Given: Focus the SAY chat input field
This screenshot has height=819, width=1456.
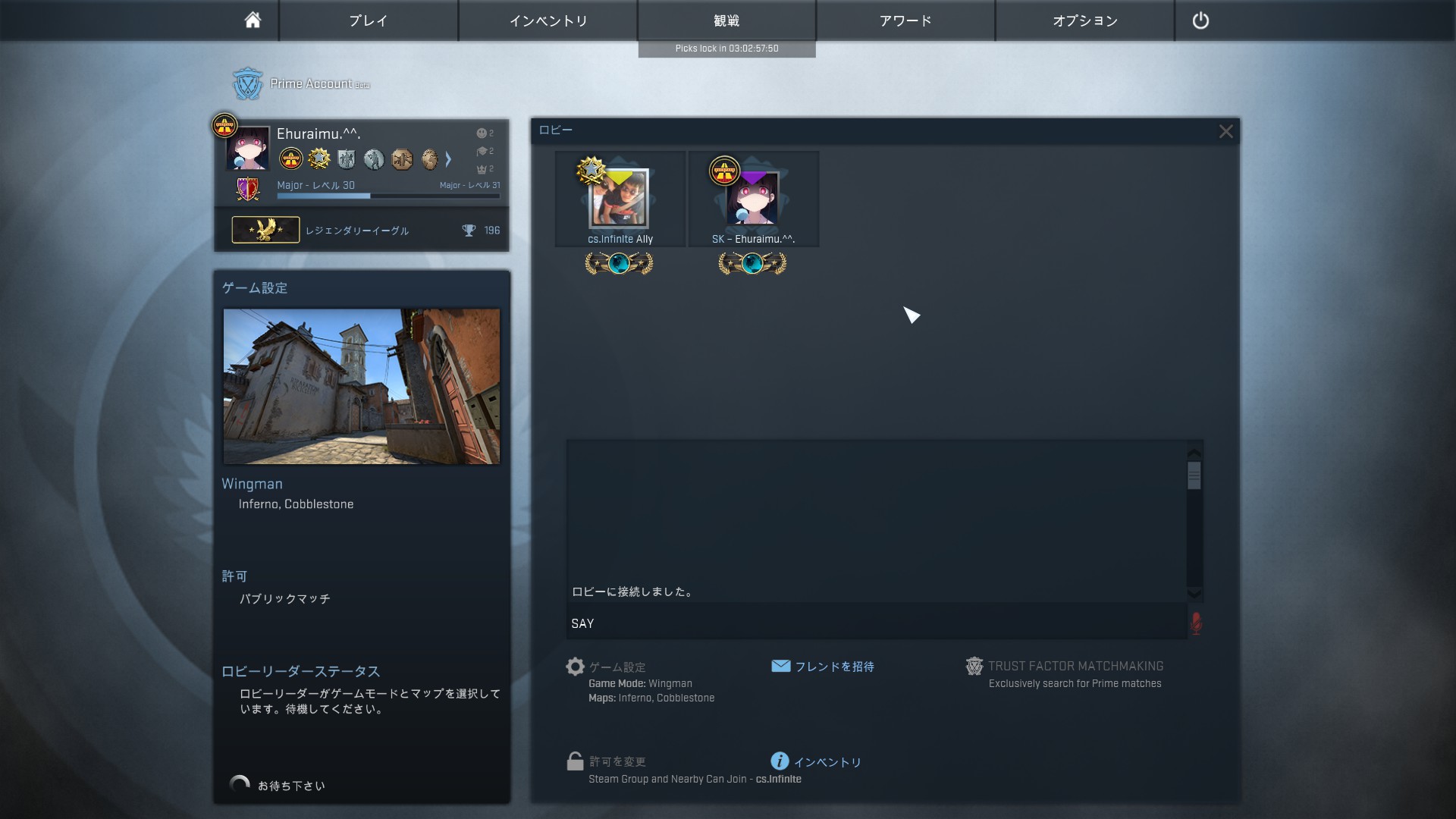Looking at the screenshot, I should tap(877, 623).
